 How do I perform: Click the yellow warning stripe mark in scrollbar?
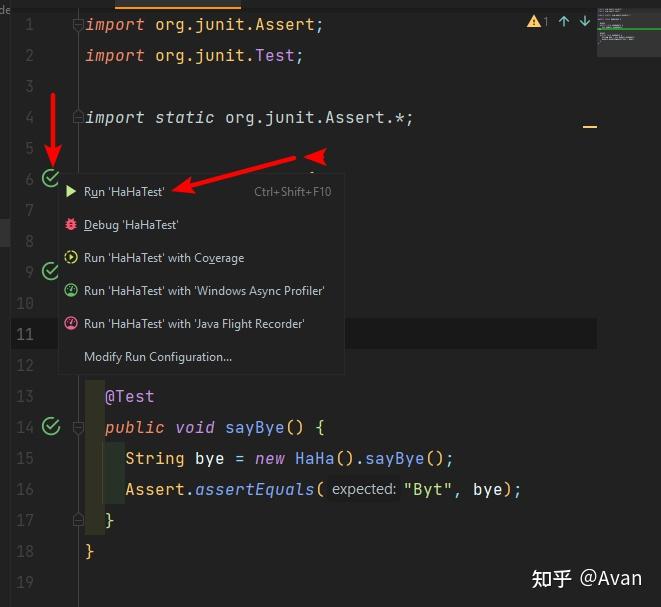tap(590, 126)
